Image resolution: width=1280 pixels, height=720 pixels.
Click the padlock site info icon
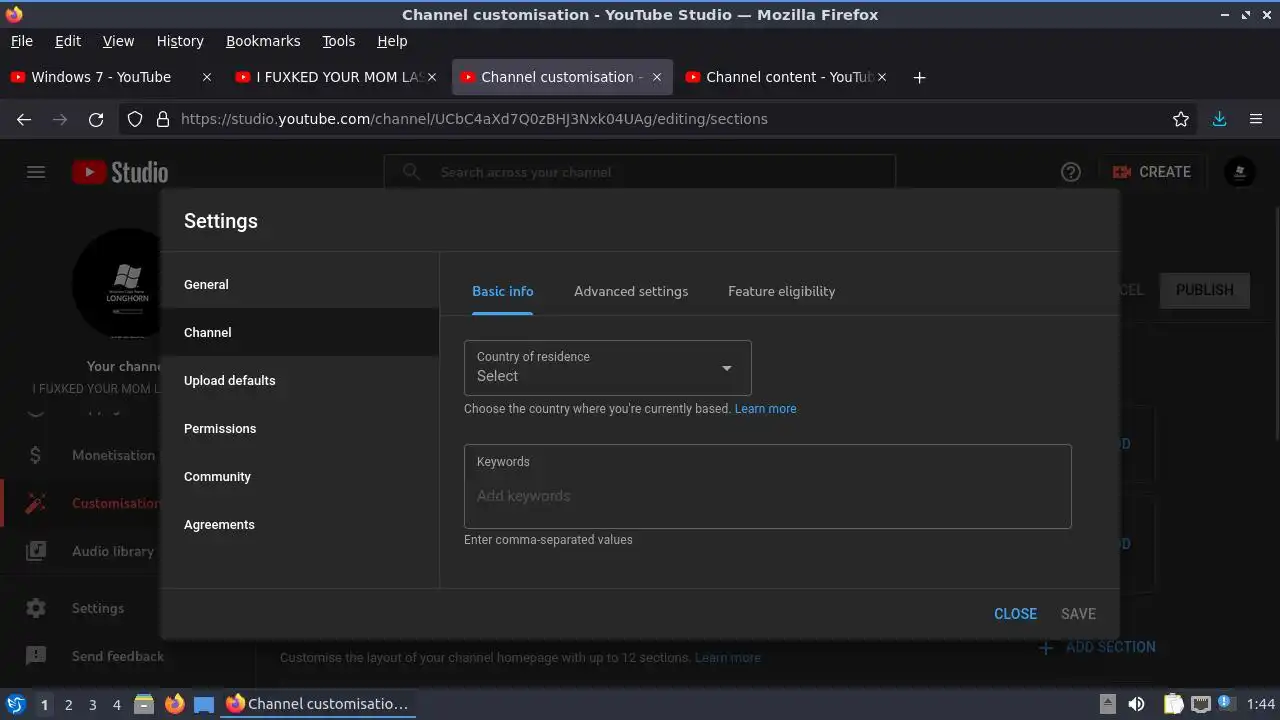coord(163,119)
